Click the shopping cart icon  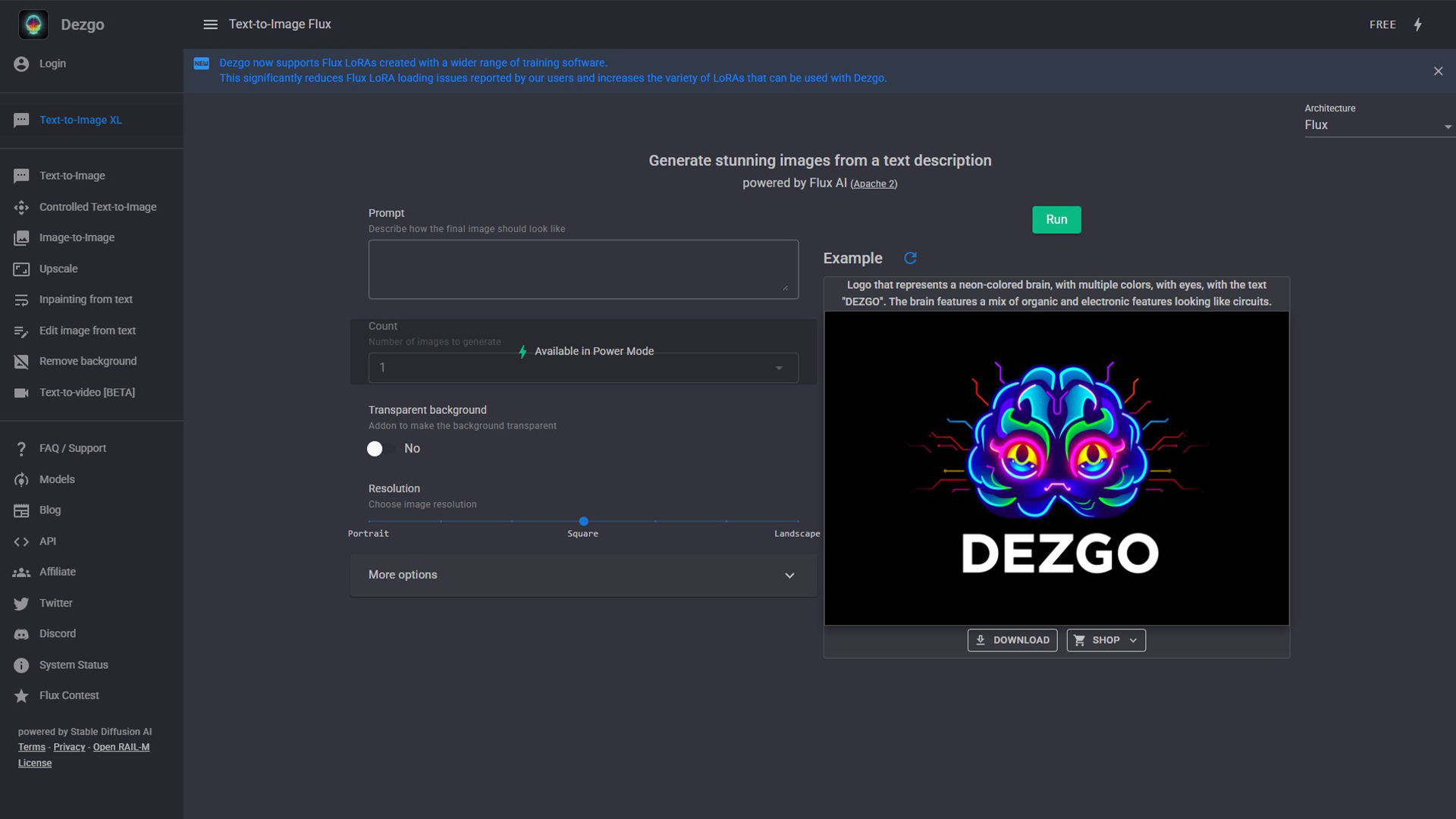[x=1080, y=640]
